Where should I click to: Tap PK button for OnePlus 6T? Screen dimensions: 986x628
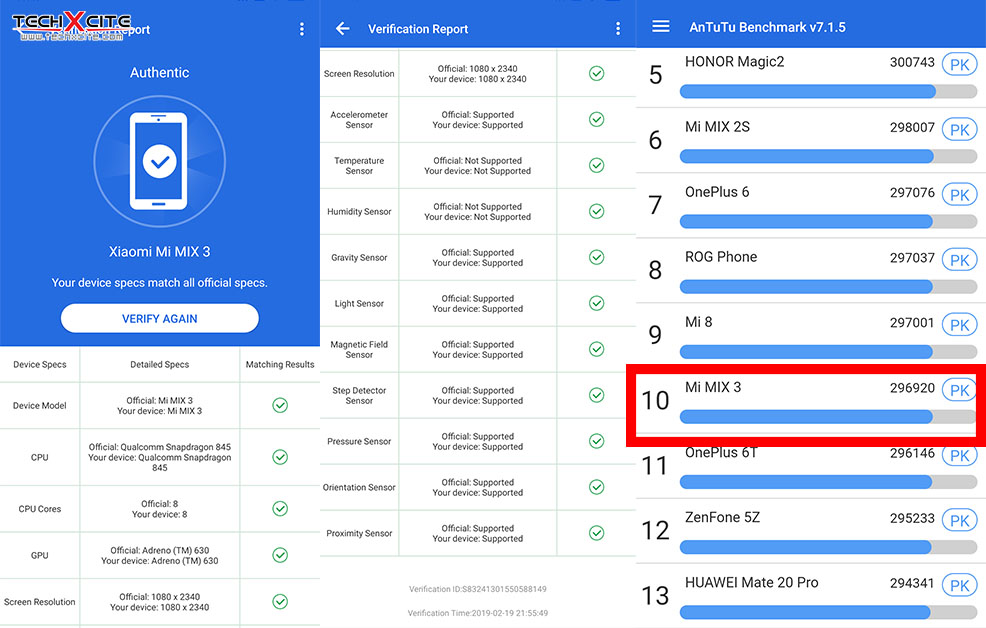959,455
